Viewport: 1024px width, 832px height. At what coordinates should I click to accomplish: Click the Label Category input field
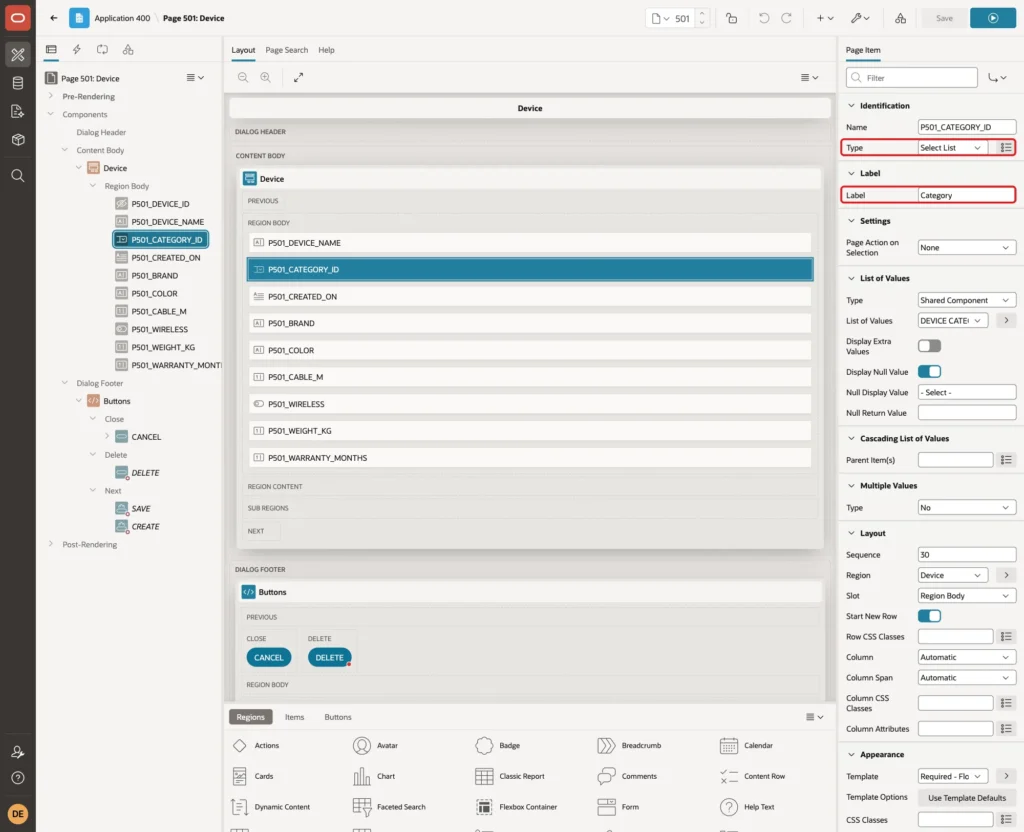pyautogui.click(x=967, y=195)
